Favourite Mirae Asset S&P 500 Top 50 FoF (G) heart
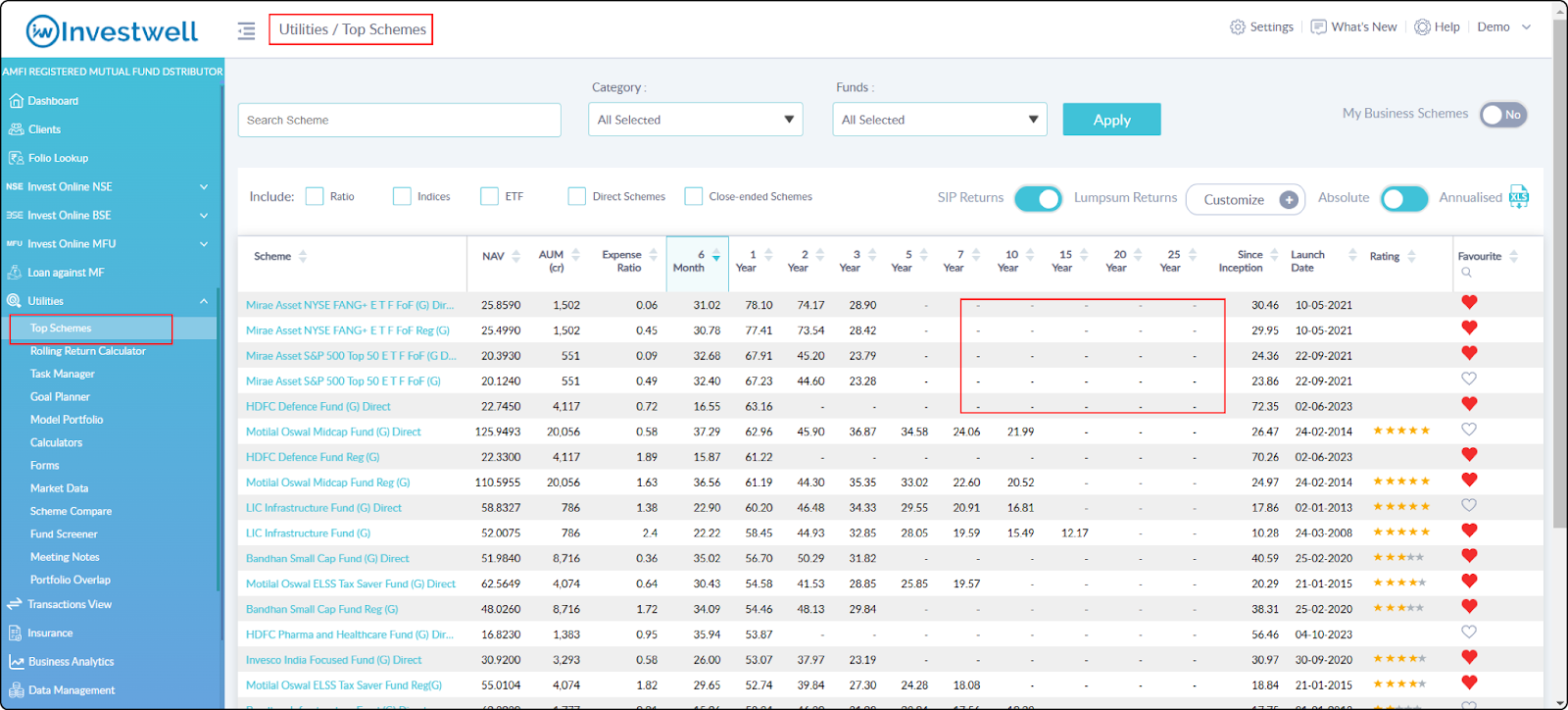Screen dimensions: 1568x710 (1469, 379)
